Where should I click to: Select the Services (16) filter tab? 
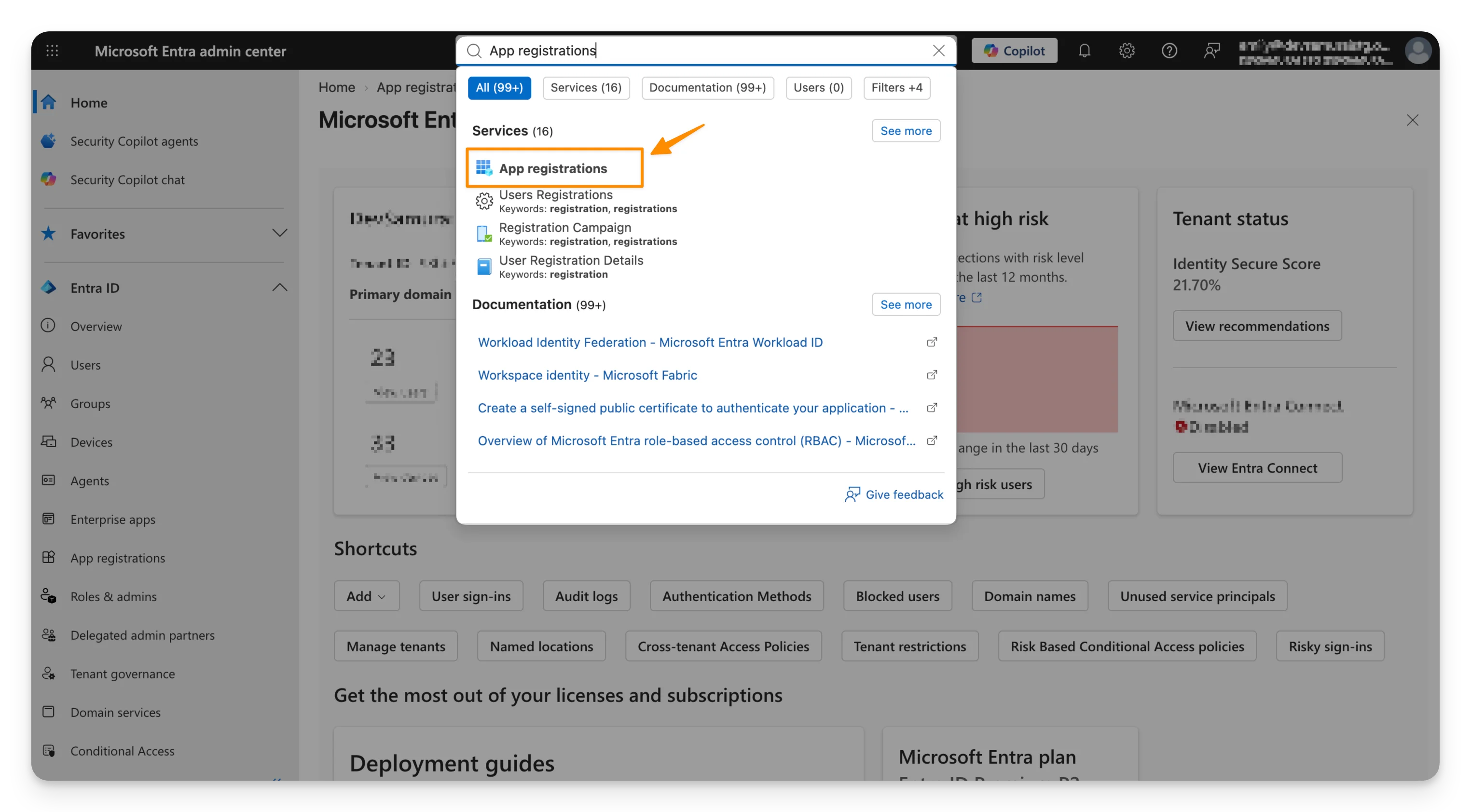586,87
